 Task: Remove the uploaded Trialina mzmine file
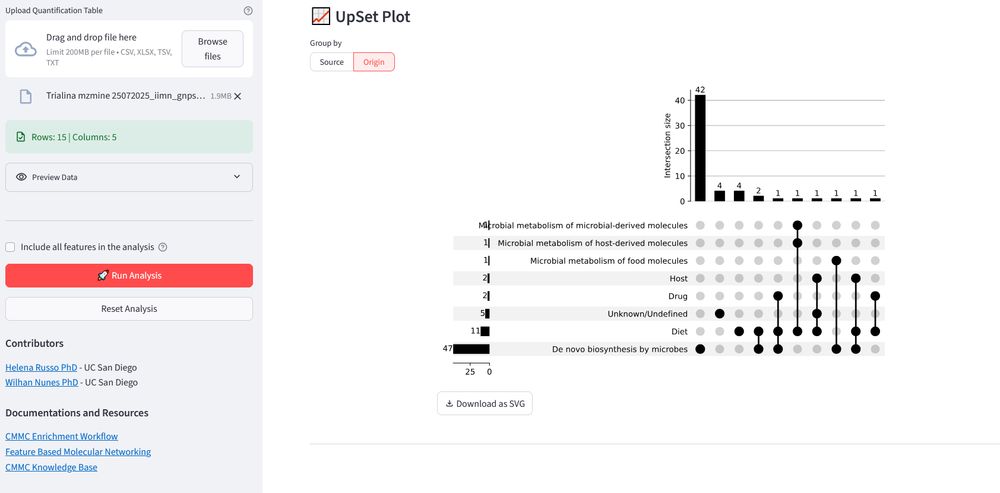tap(237, 96)
